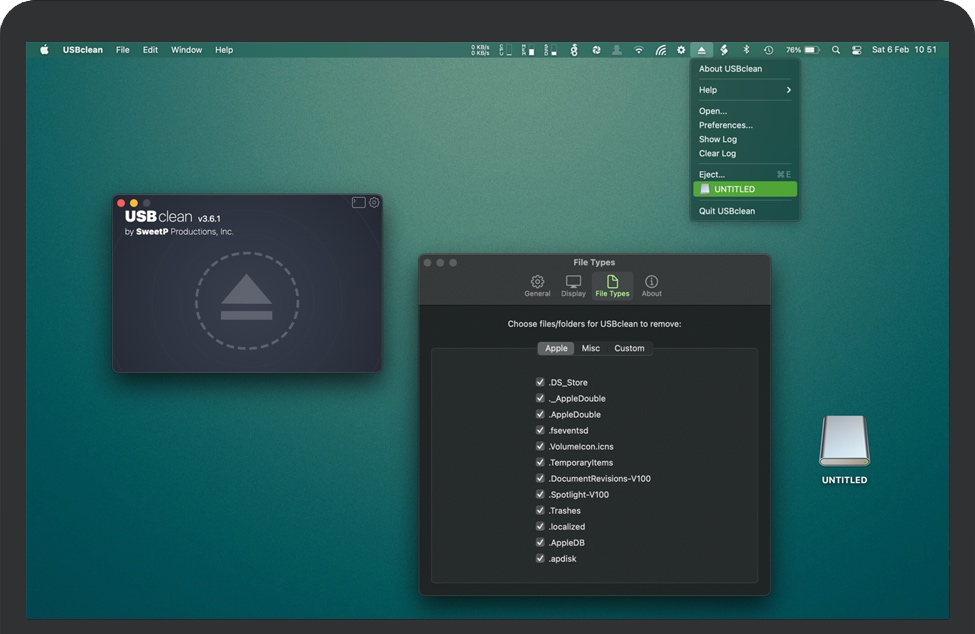
Task: Open the Window menu in menu bar
Action: click(186, 50)
